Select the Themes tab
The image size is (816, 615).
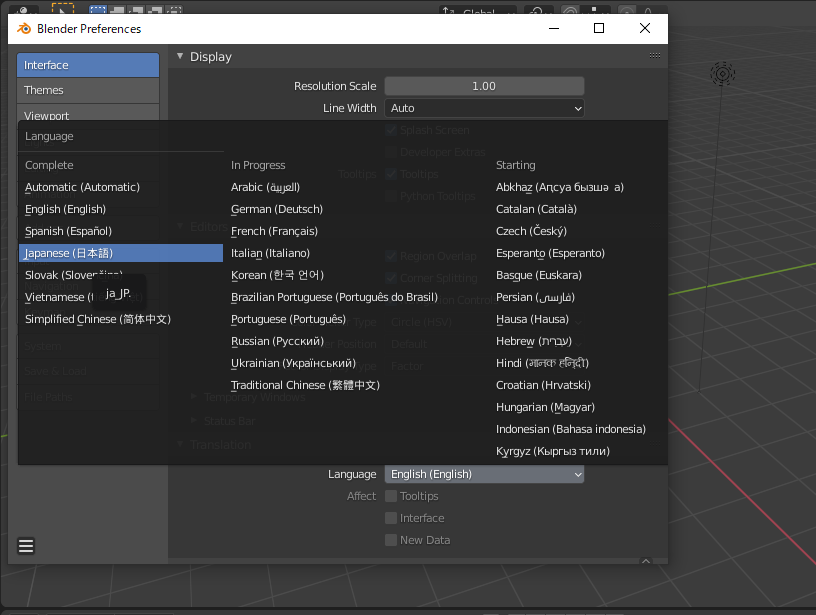[88, 90]
